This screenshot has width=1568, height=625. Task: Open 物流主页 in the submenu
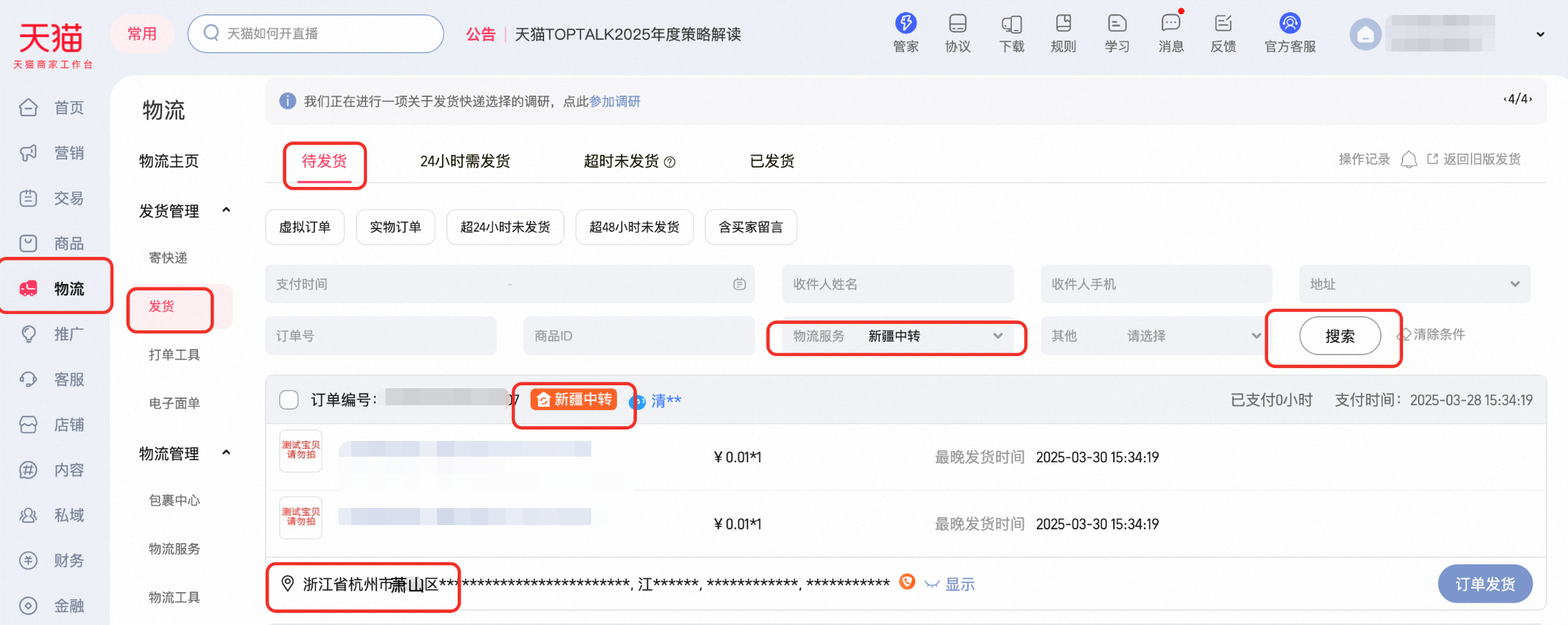(169, 161)
